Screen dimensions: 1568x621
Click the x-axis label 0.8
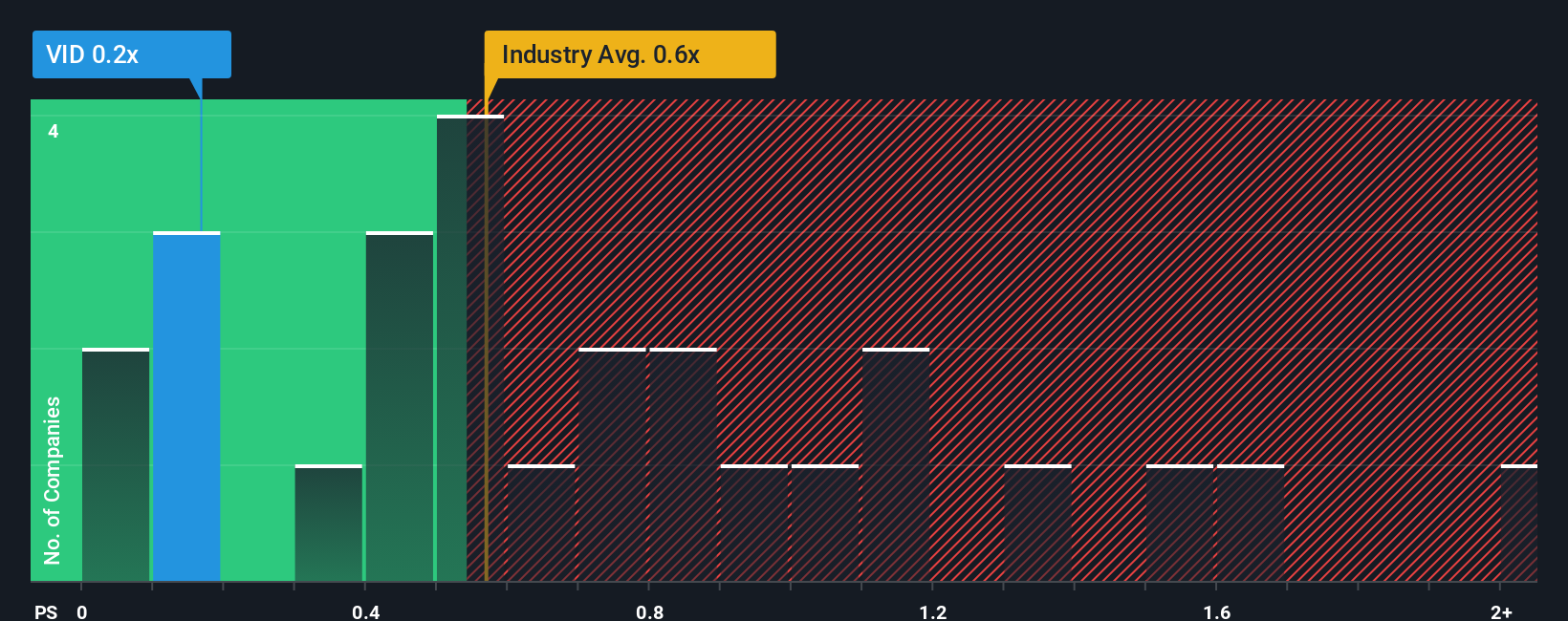pyautogui.click(x=649, y=611)
